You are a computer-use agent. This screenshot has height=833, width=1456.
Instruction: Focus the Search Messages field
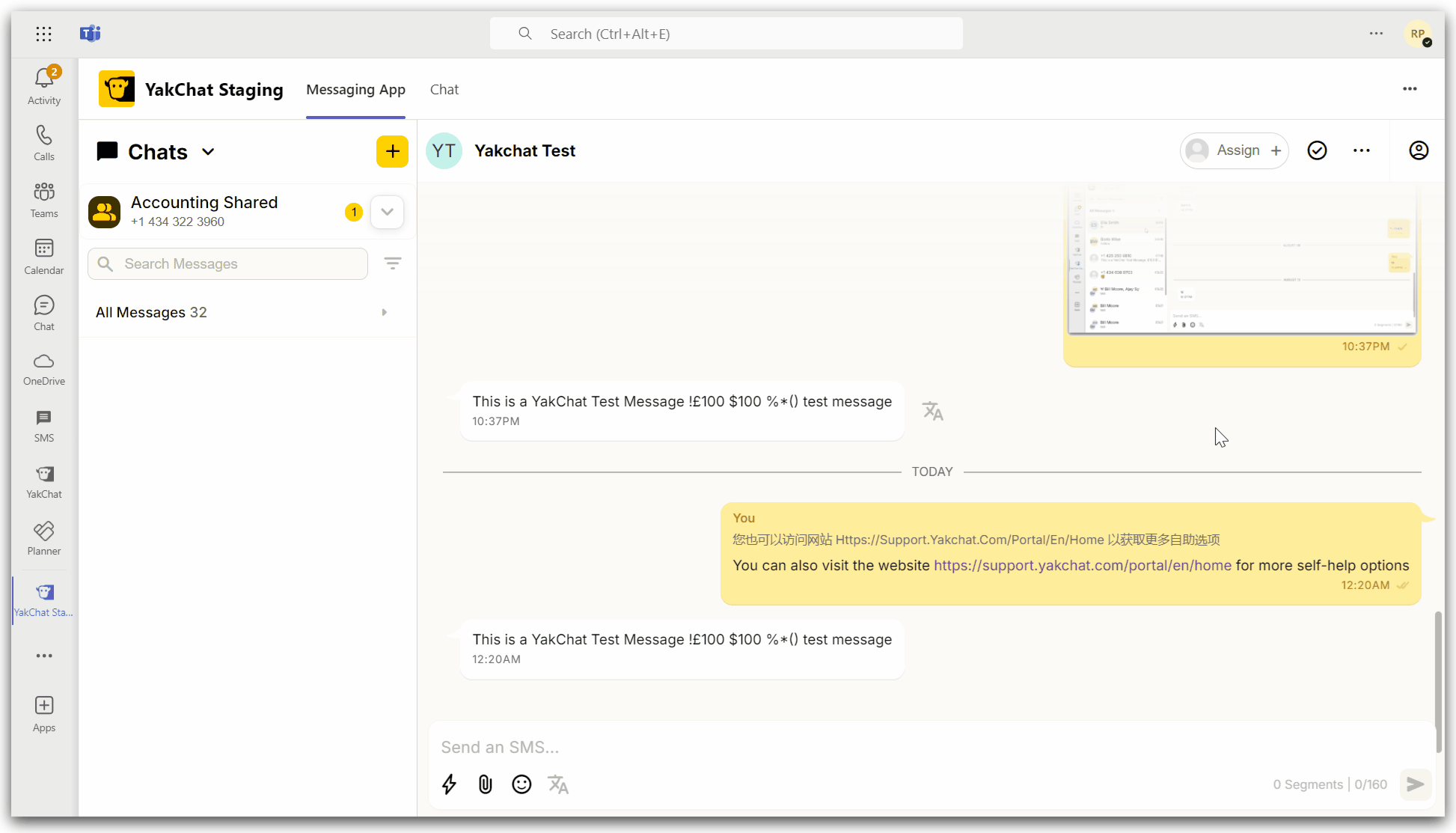pyautogui.click(x=227, y=263)
